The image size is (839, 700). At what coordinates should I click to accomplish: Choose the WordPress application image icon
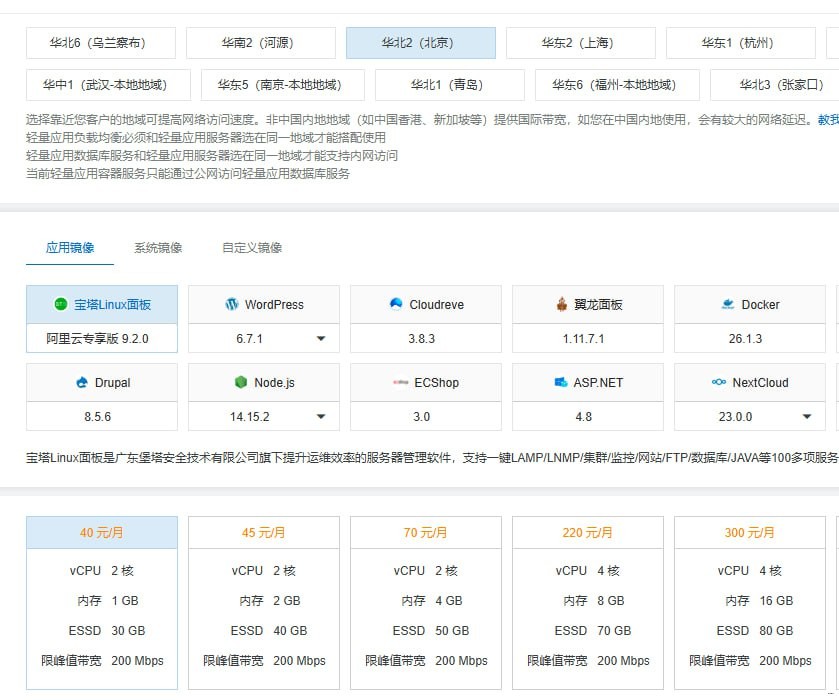pyautogui.click(x=232, y=304)
